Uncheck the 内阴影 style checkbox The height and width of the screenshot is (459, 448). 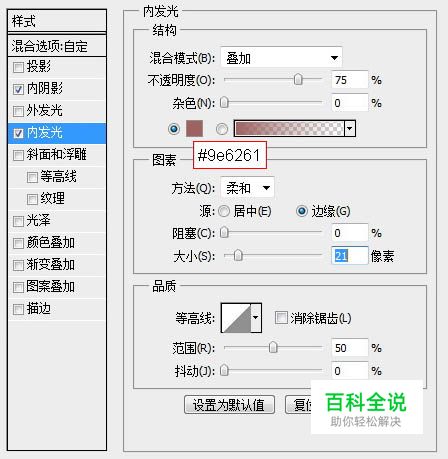click(18, 89)
